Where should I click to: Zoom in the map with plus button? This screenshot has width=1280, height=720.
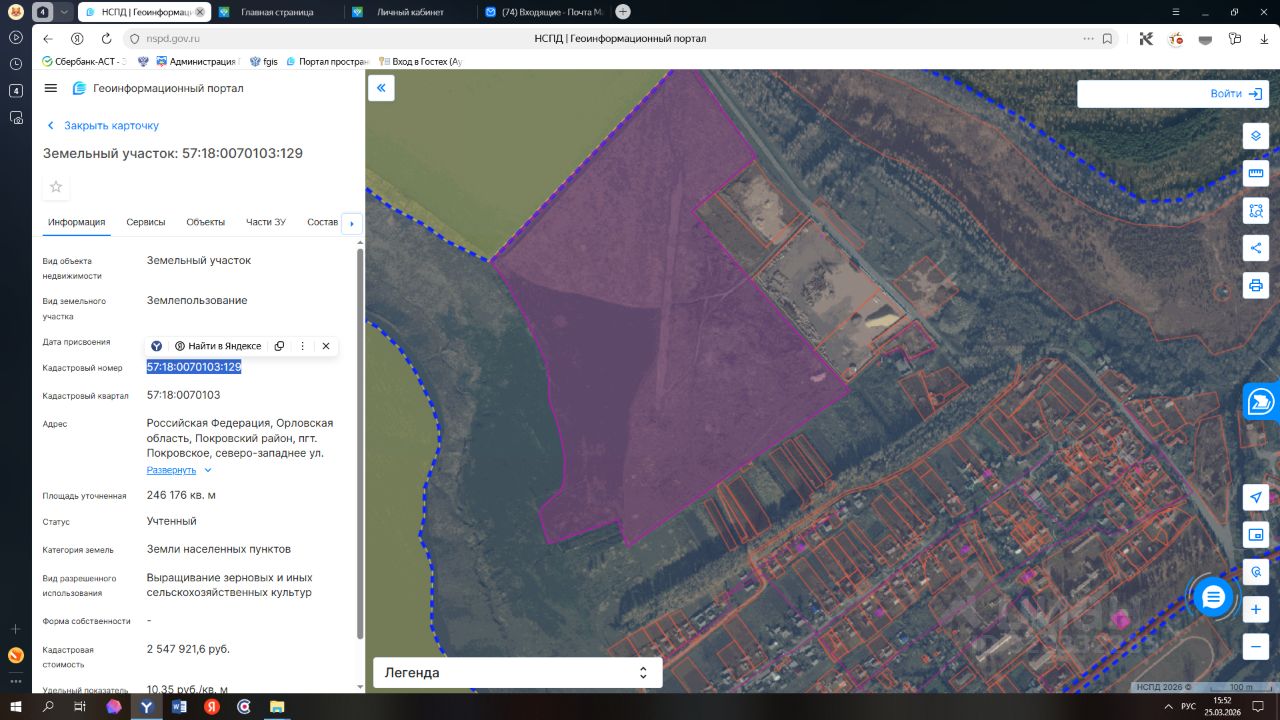click(1256, 609)
